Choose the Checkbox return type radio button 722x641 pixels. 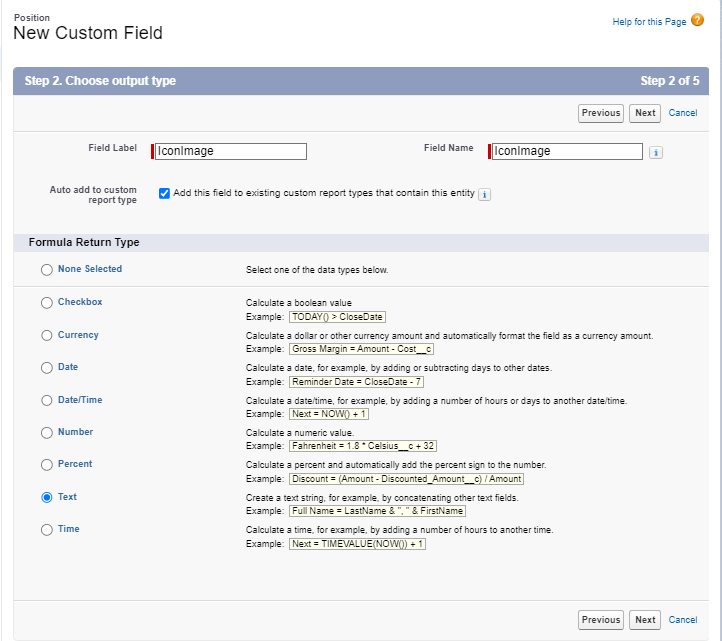point(47,303)
